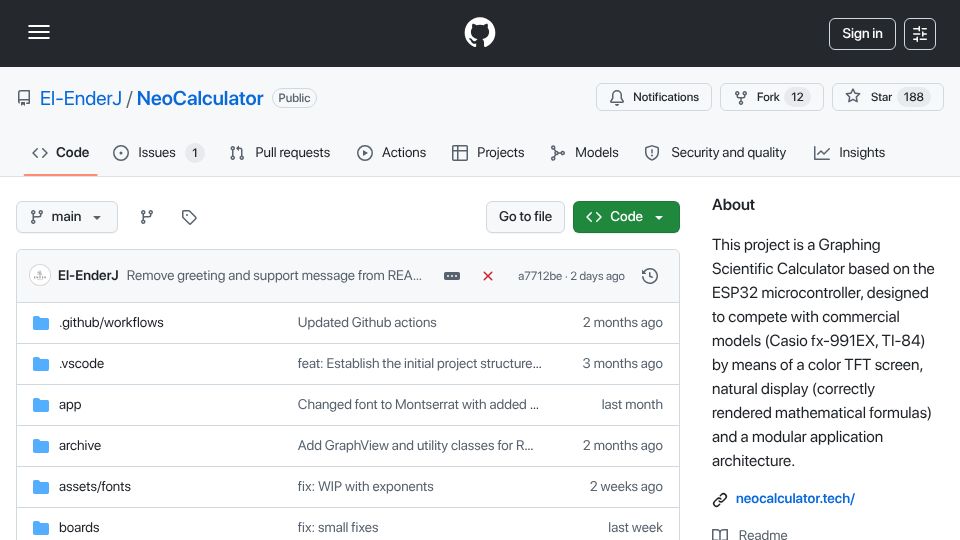
Task: View the 188 stargazers count
Action: (x=913, y=97)
